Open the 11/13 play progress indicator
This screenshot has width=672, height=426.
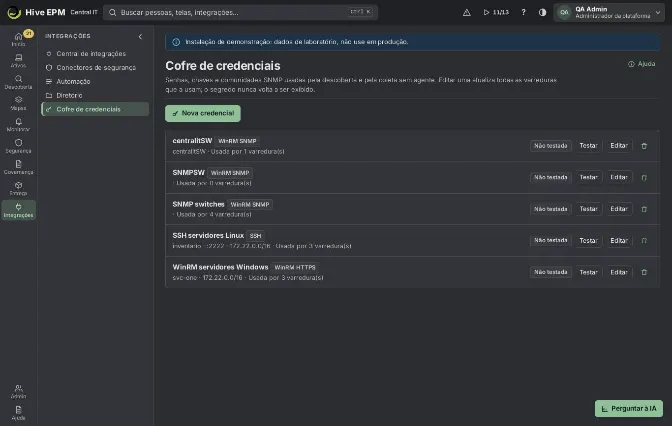coord(496,12)
